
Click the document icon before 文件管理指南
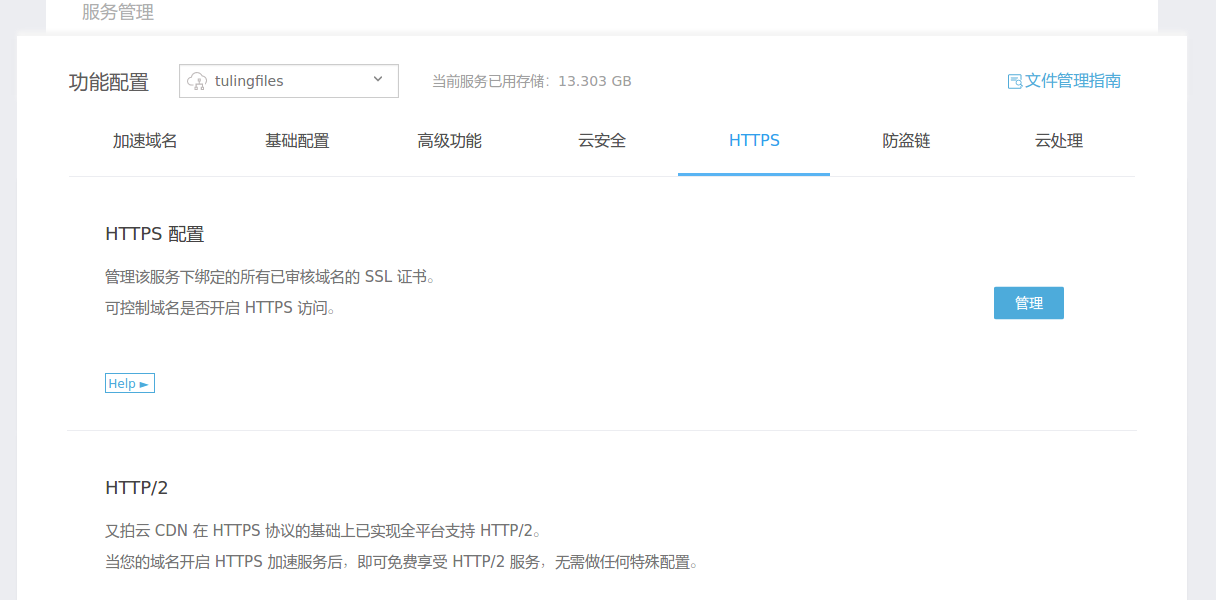click(x=1013, y=80)
